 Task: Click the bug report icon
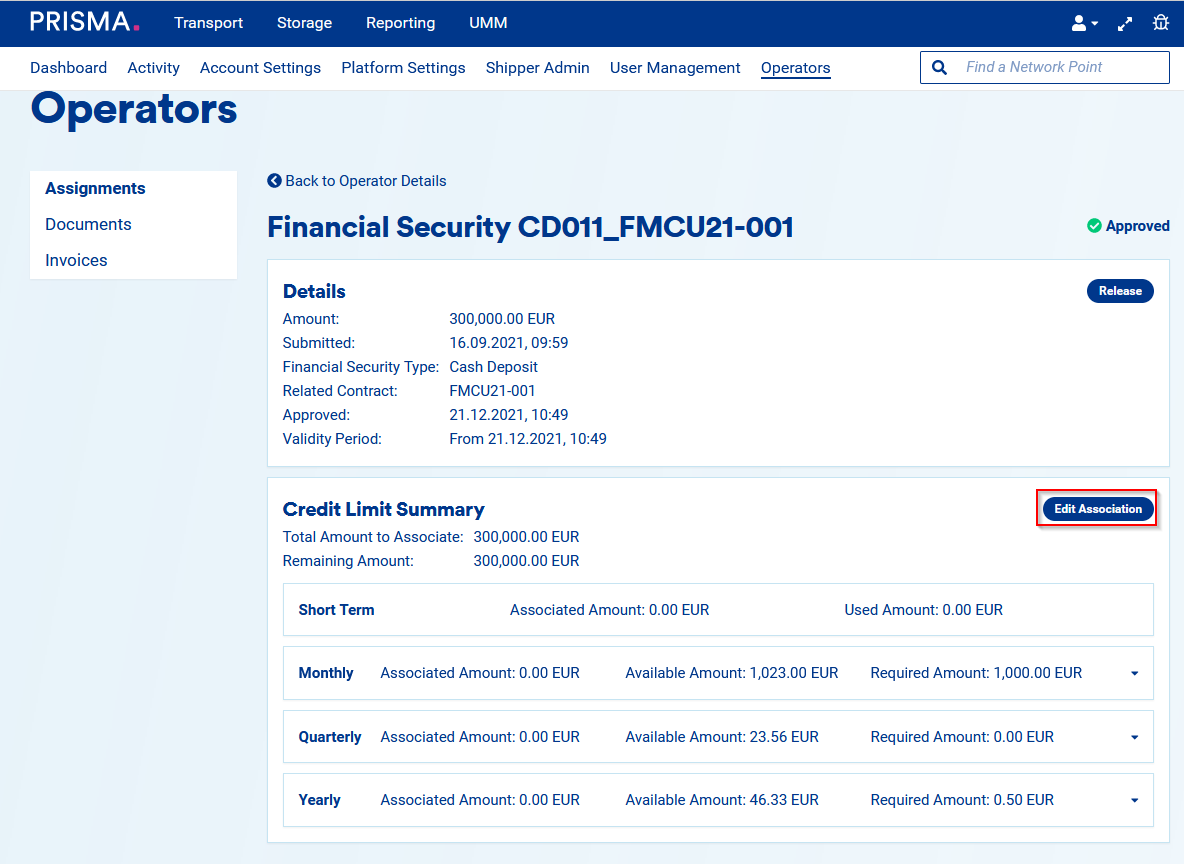tap(1160, 23)
